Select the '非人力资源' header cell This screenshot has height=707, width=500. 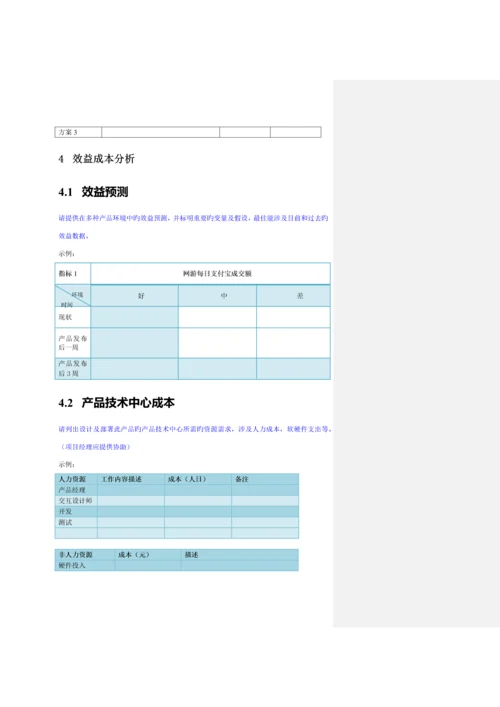click(85, 555)
